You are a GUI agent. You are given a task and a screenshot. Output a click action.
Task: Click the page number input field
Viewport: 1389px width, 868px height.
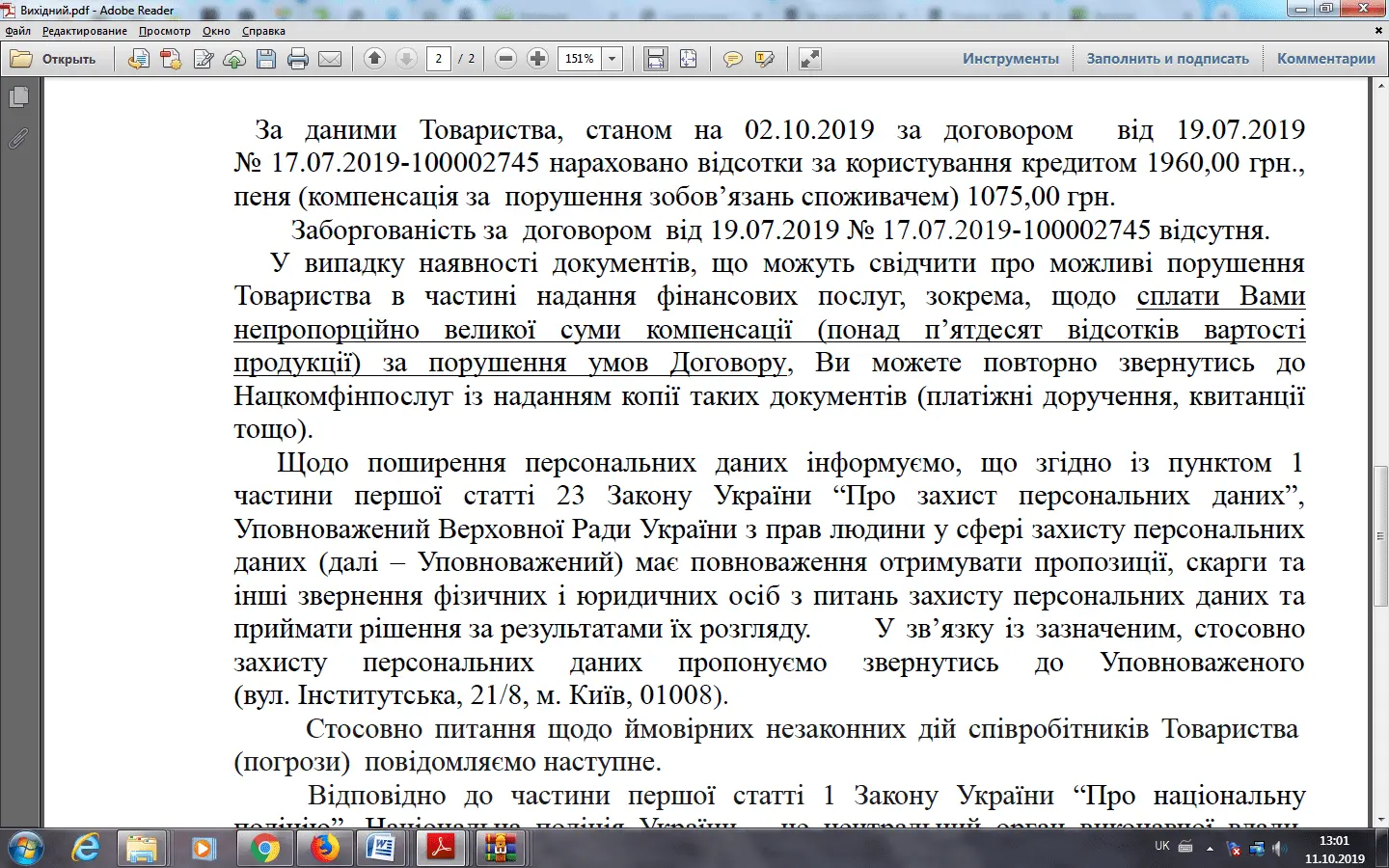439,58
